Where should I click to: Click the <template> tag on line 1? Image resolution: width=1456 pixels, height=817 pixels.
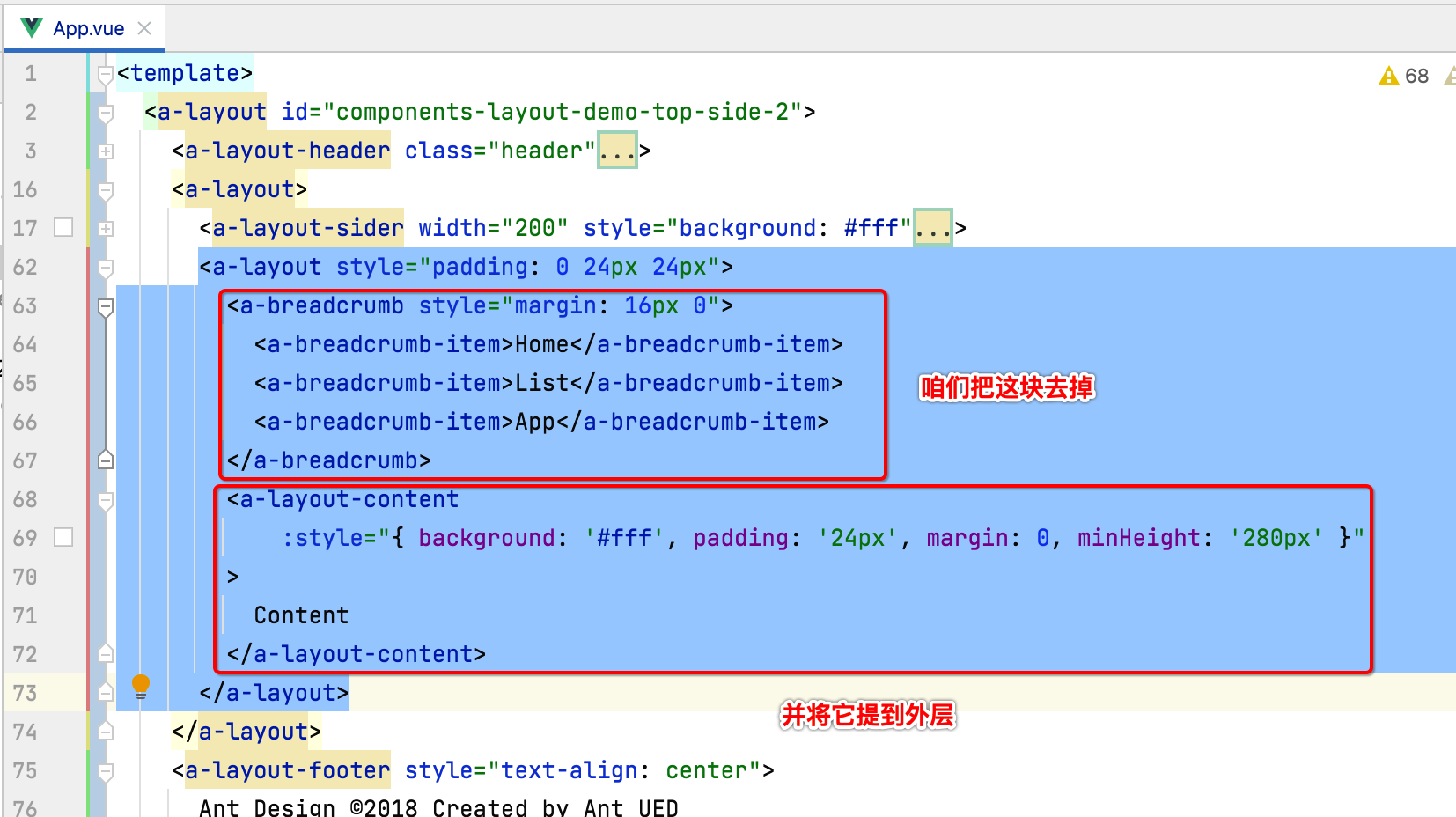(185, 73)
